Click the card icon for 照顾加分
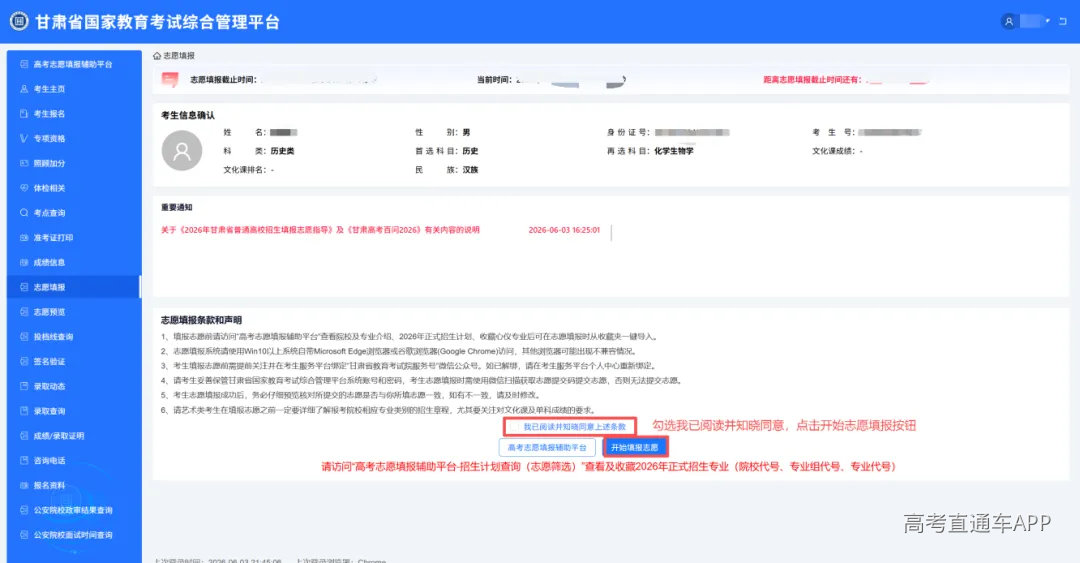The image size is (1080, 563). [24, 163]
